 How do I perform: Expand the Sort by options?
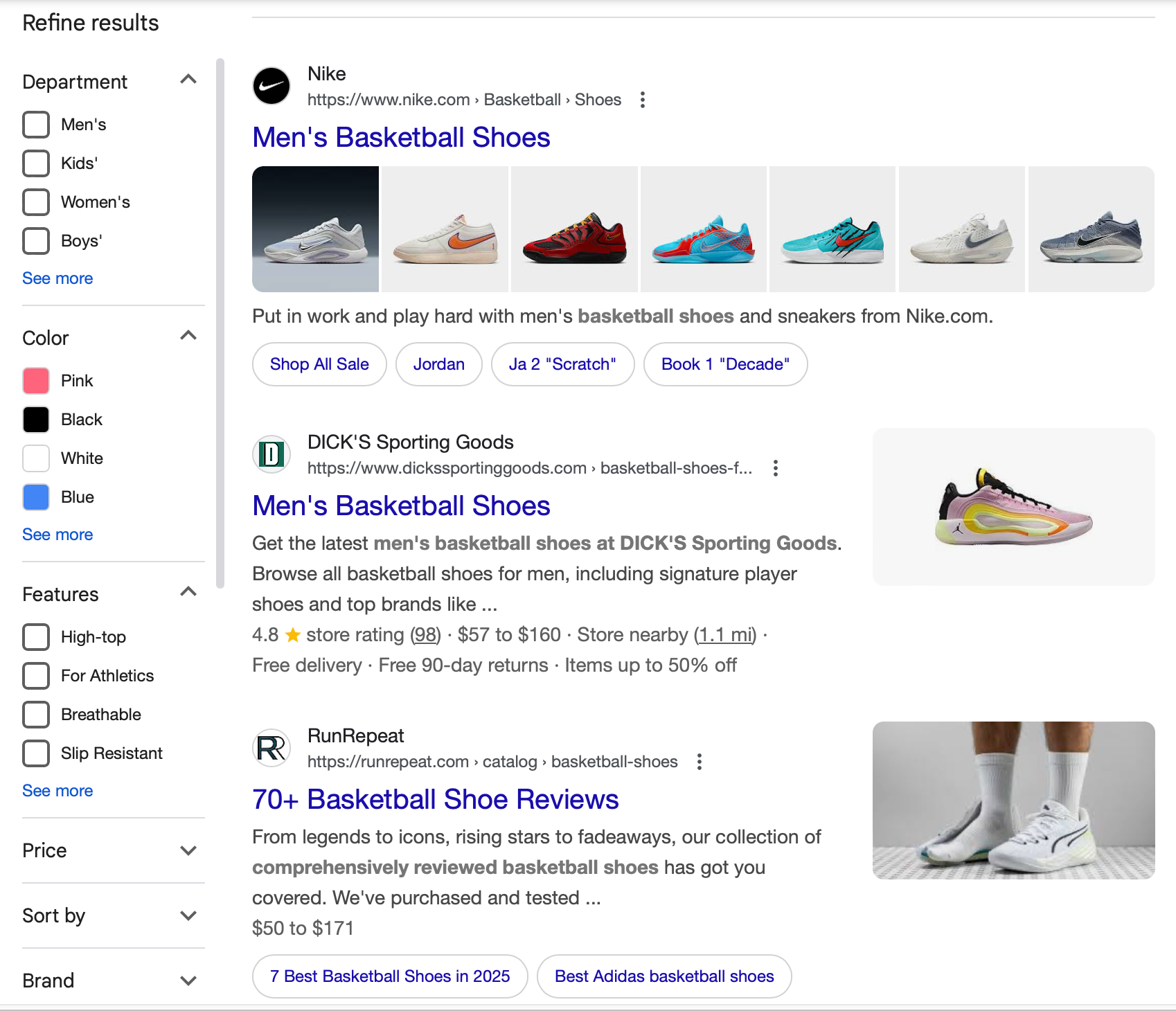pos(188,915)
